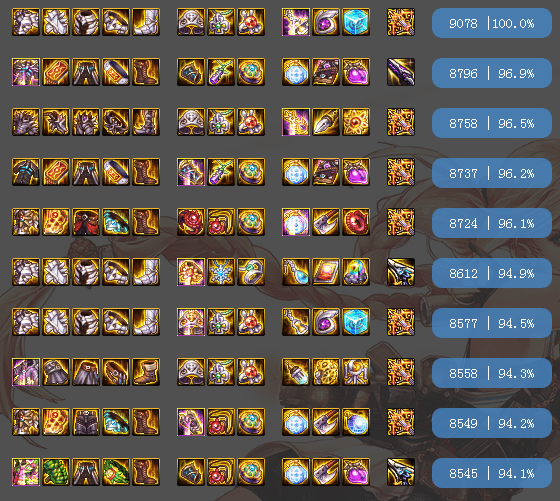This screenshot has width=560, height=501.
Task: Select the golden honeycomb icon in 8558 row
Action: tap(326, 372)
